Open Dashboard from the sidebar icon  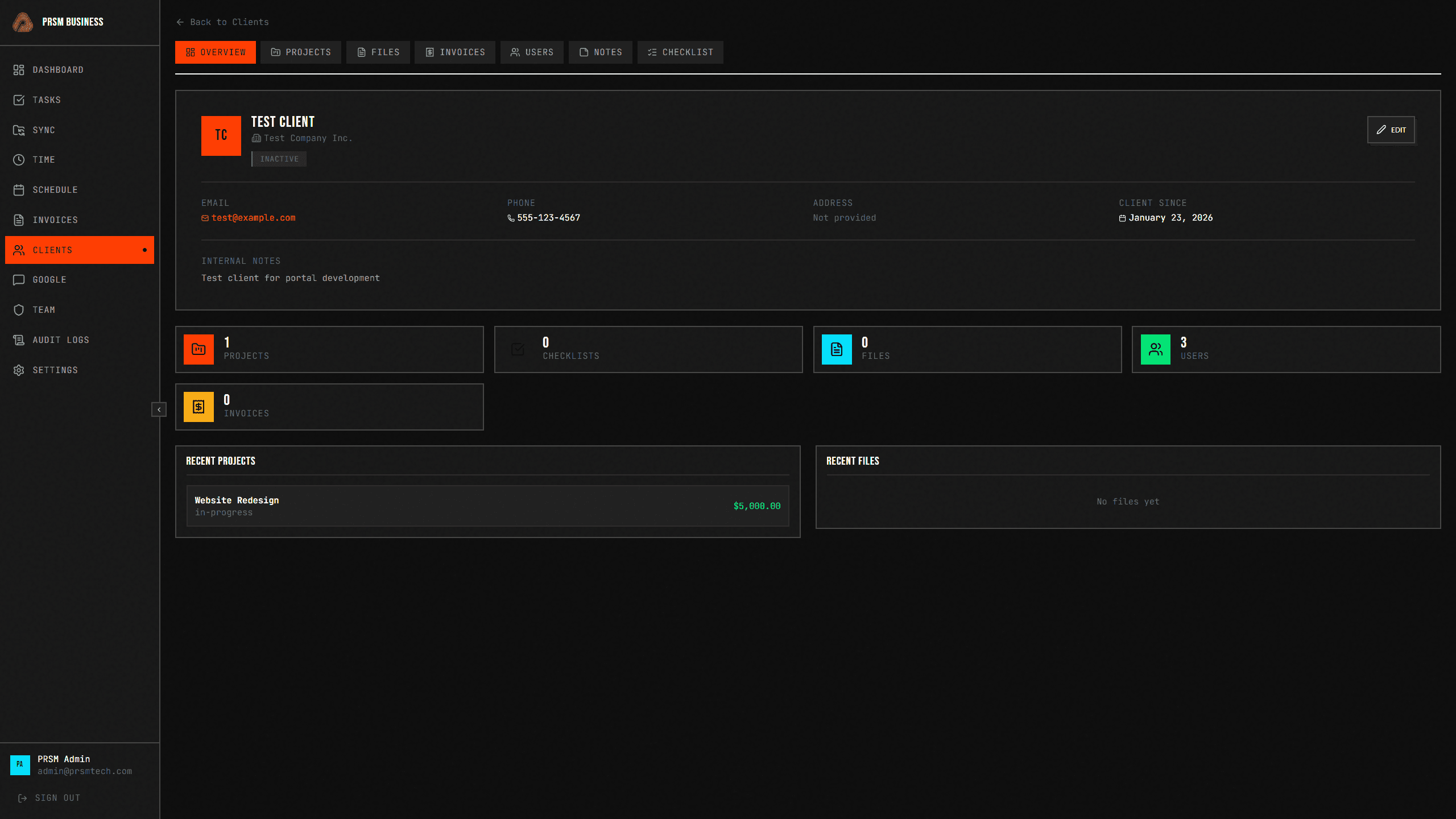pyautogui.click(x=19, y=70)
